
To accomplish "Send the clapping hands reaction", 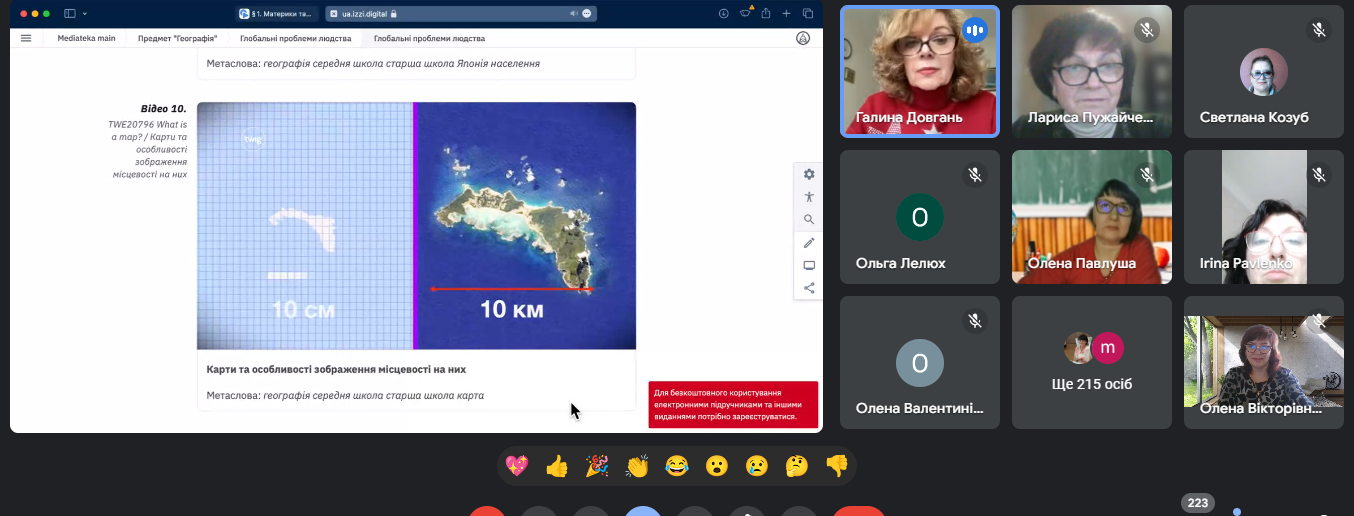I will (637, 465).
